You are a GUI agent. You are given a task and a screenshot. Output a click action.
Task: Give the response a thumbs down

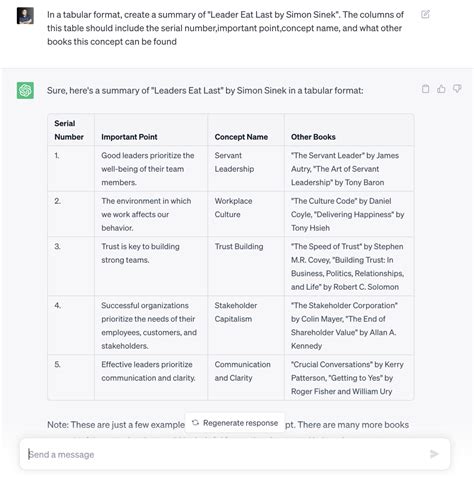[x=457, y=89]
